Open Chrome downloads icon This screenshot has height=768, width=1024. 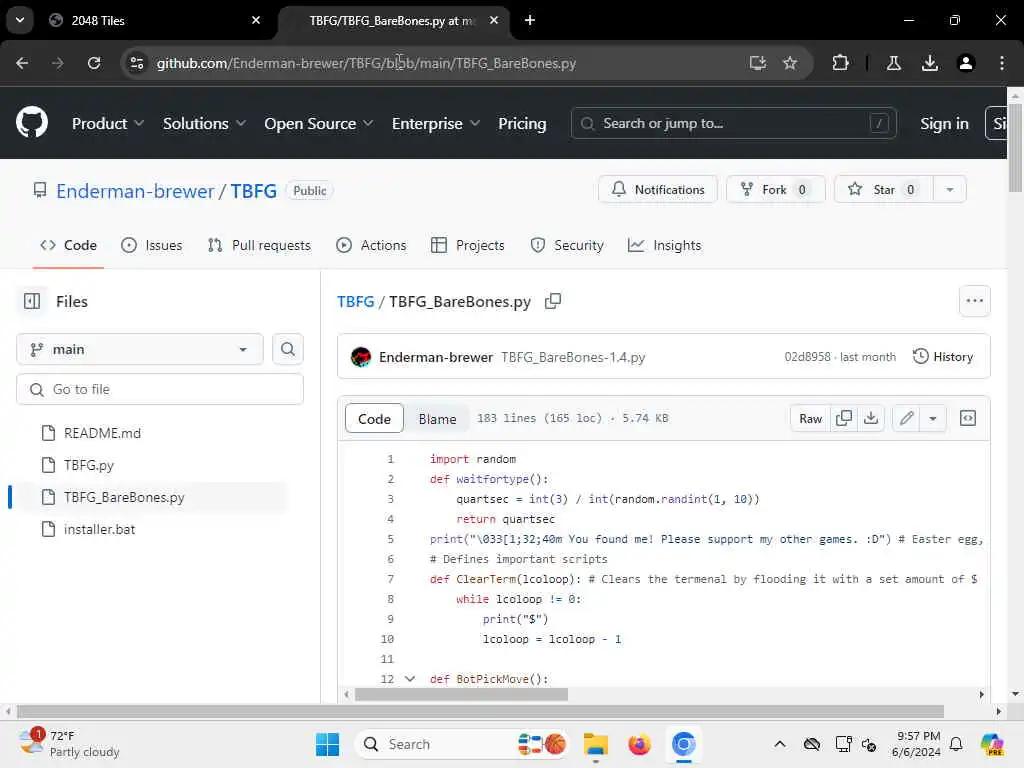930,63
